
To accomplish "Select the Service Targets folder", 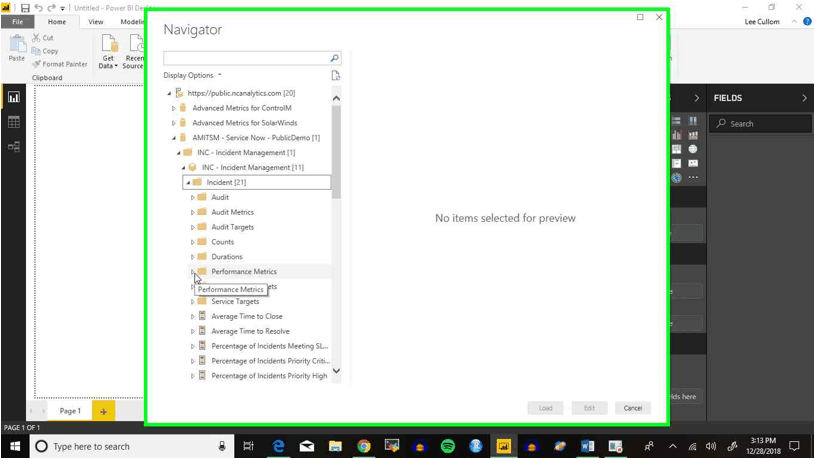I will point(235,301).
